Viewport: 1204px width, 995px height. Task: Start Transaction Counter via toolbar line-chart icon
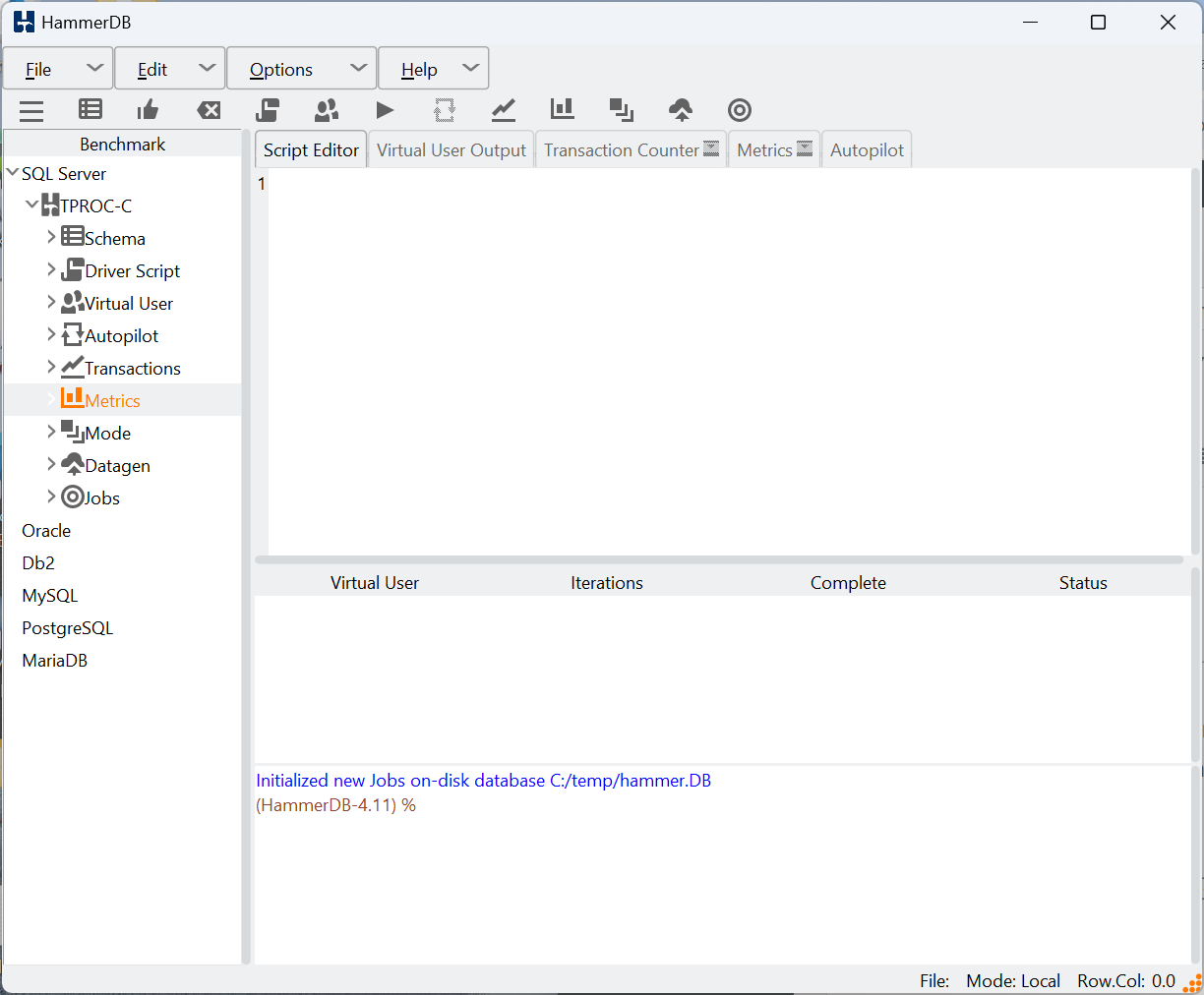504,109
